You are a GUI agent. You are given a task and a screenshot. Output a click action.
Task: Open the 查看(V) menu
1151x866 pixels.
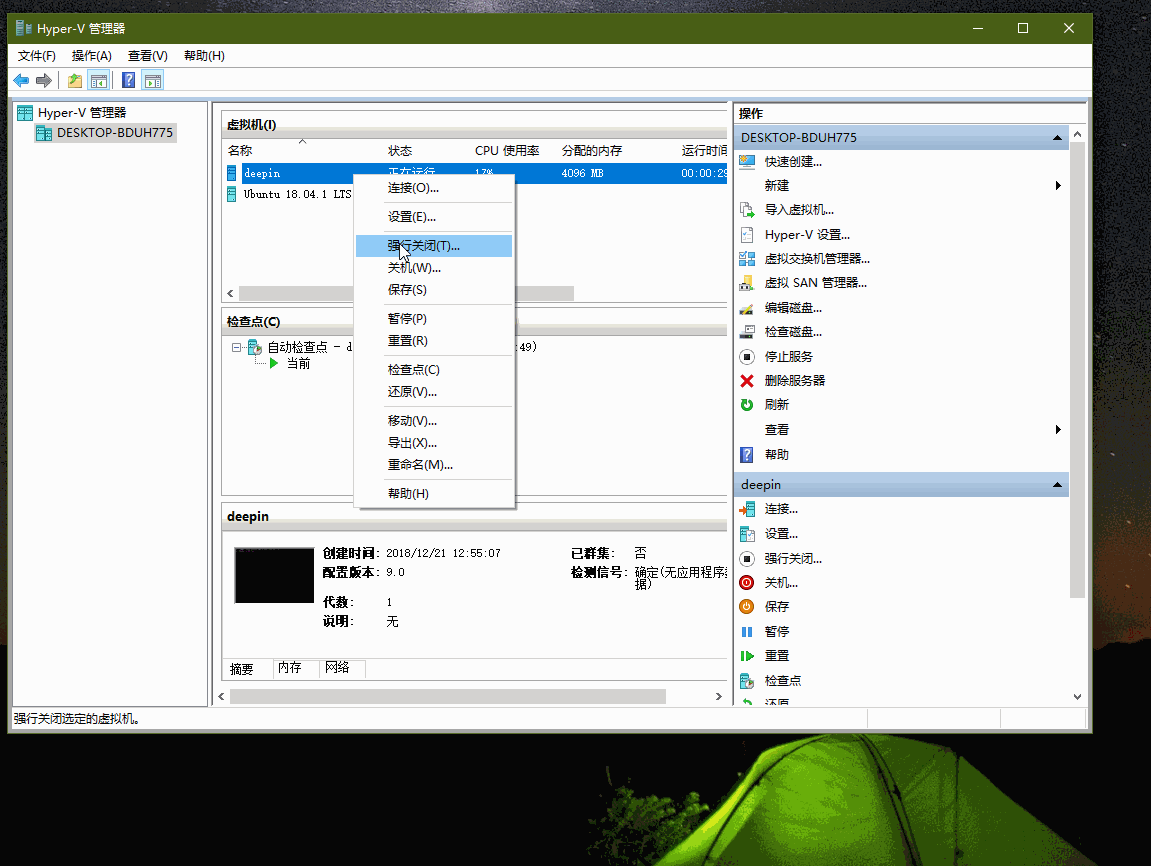[x=148, y=56]
